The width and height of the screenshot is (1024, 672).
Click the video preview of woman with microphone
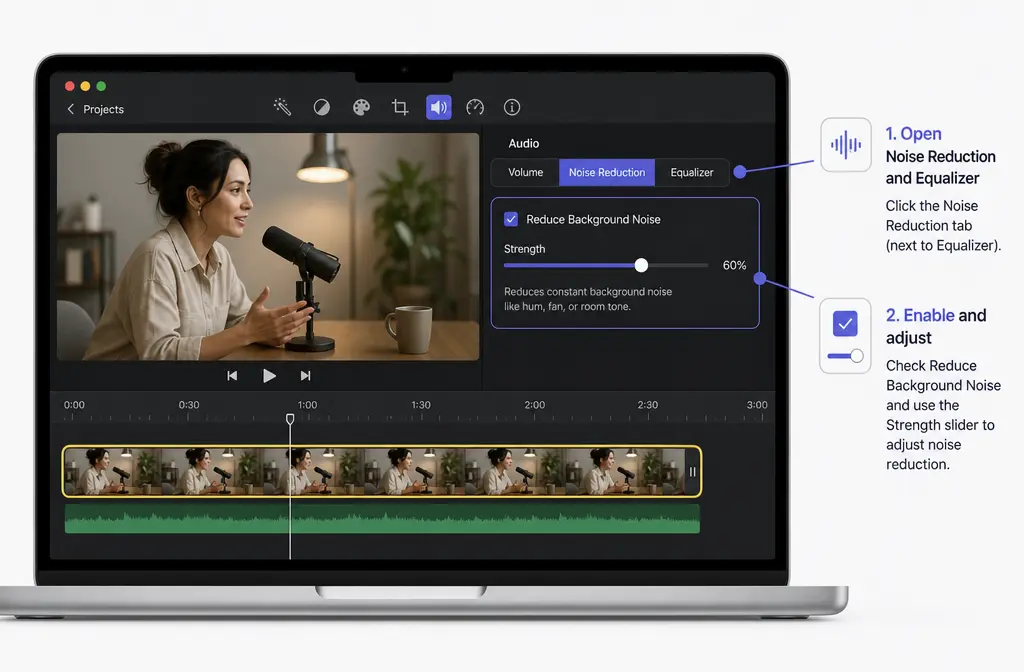268,246
